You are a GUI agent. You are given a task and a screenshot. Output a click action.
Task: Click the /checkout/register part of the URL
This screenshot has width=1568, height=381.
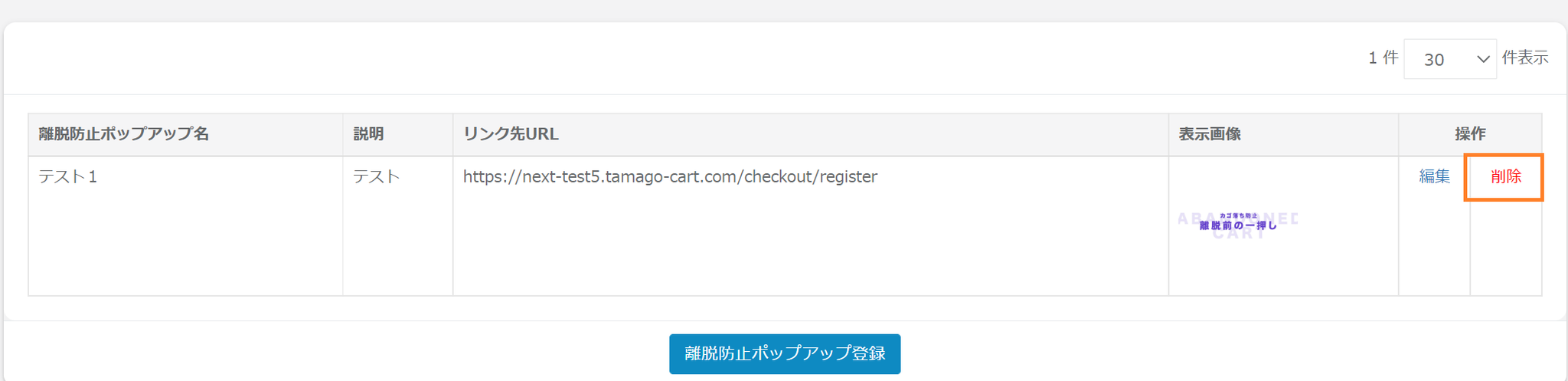click(x=810, y=176)
